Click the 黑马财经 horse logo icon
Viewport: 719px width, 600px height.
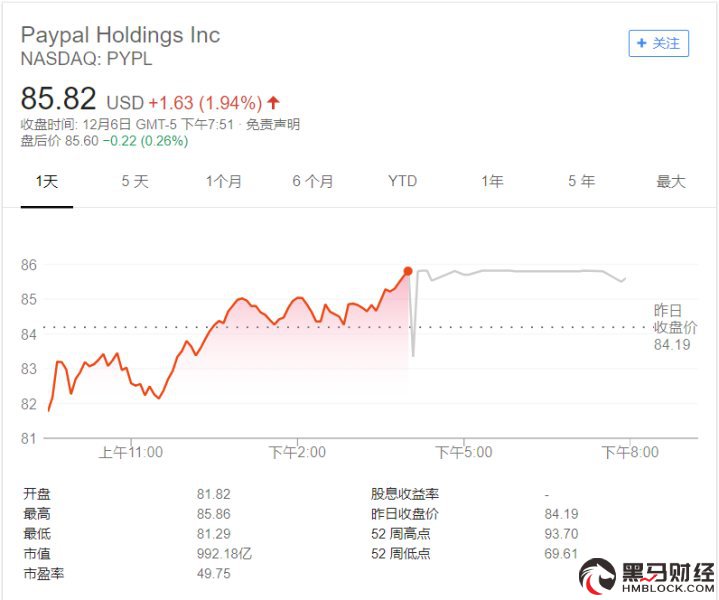pyautogui.click(x=597, y=575)
